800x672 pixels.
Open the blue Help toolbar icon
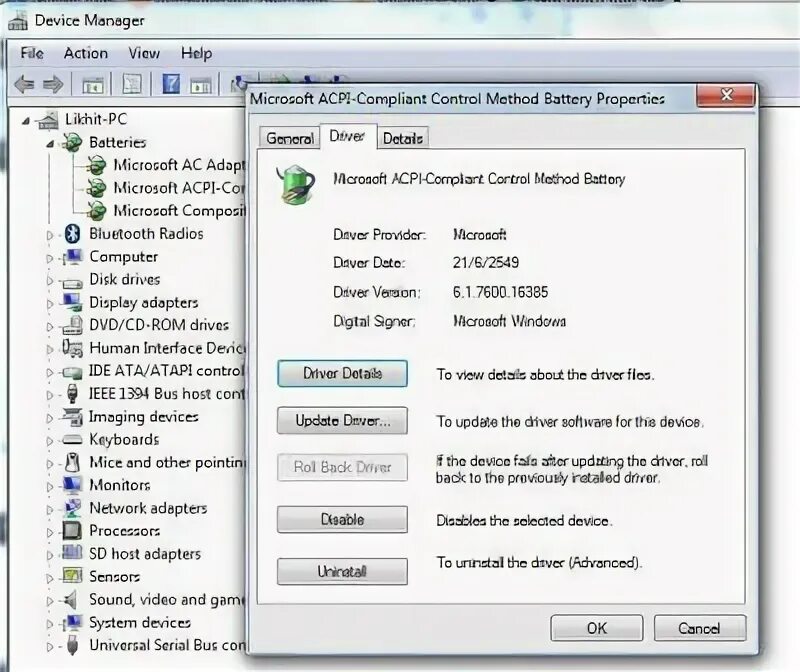(x=171, y=84)
